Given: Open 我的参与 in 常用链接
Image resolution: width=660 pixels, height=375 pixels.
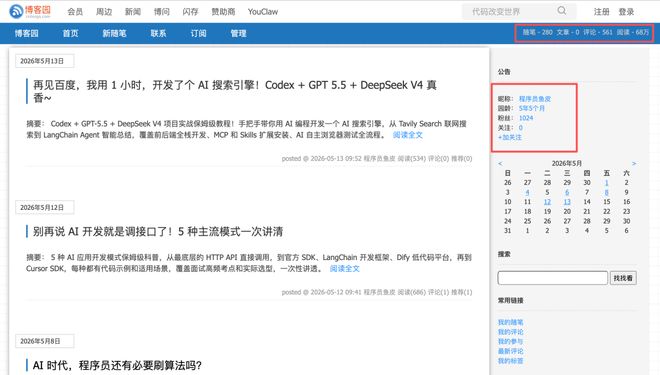Looking at the screenshot, I should tap(510, 342).
